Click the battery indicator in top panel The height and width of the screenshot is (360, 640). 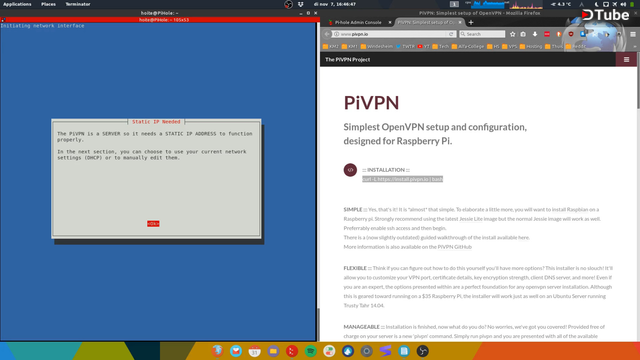(633, 4)
